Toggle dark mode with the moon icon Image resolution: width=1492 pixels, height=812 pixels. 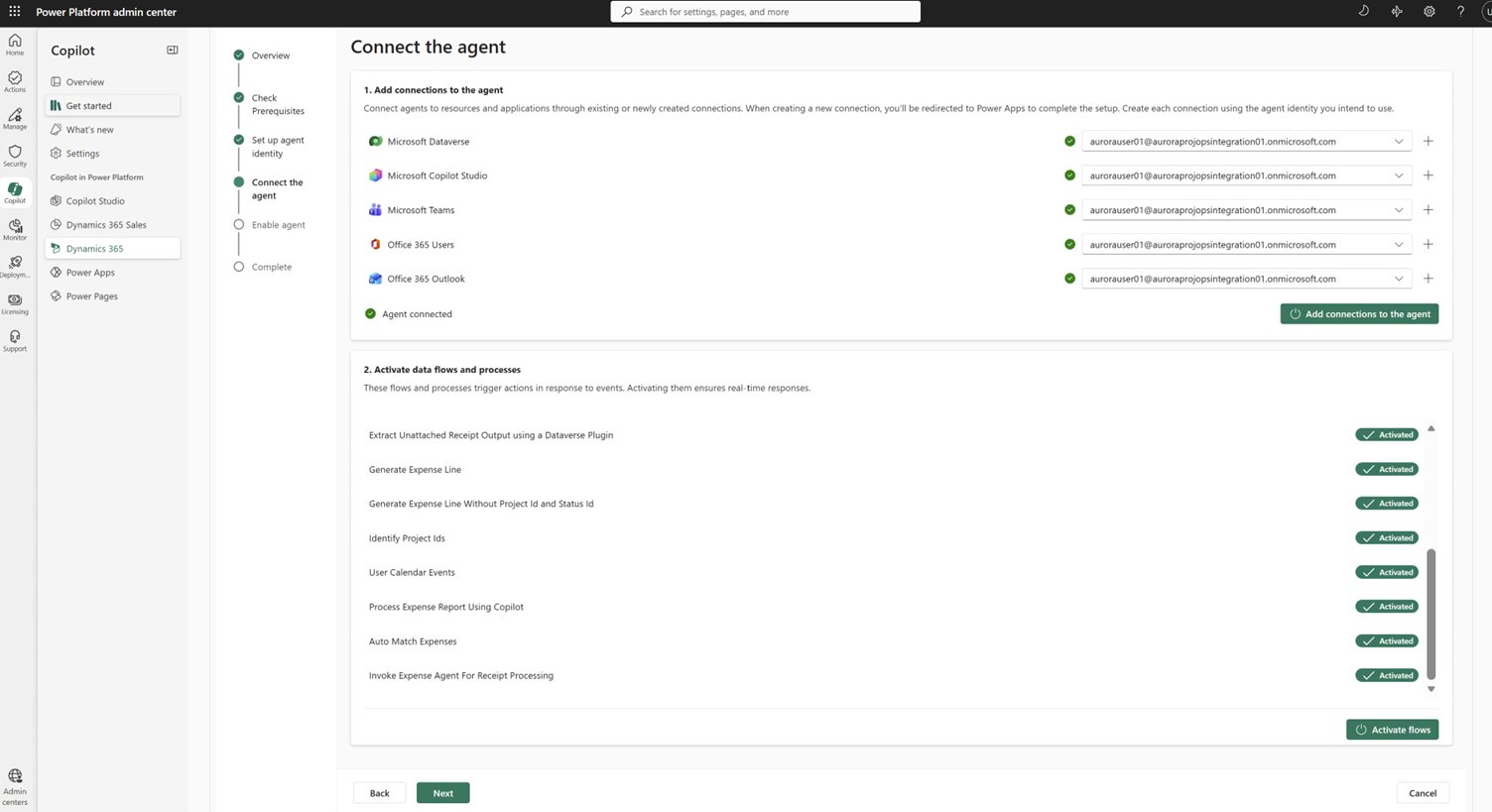[1363, 11]
